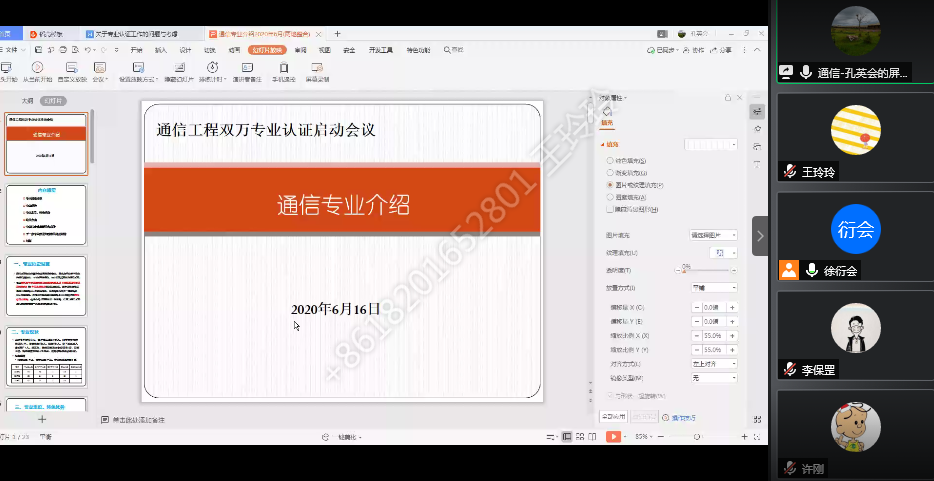Open the alignment dropdown in fill panel

coord(714,364)
